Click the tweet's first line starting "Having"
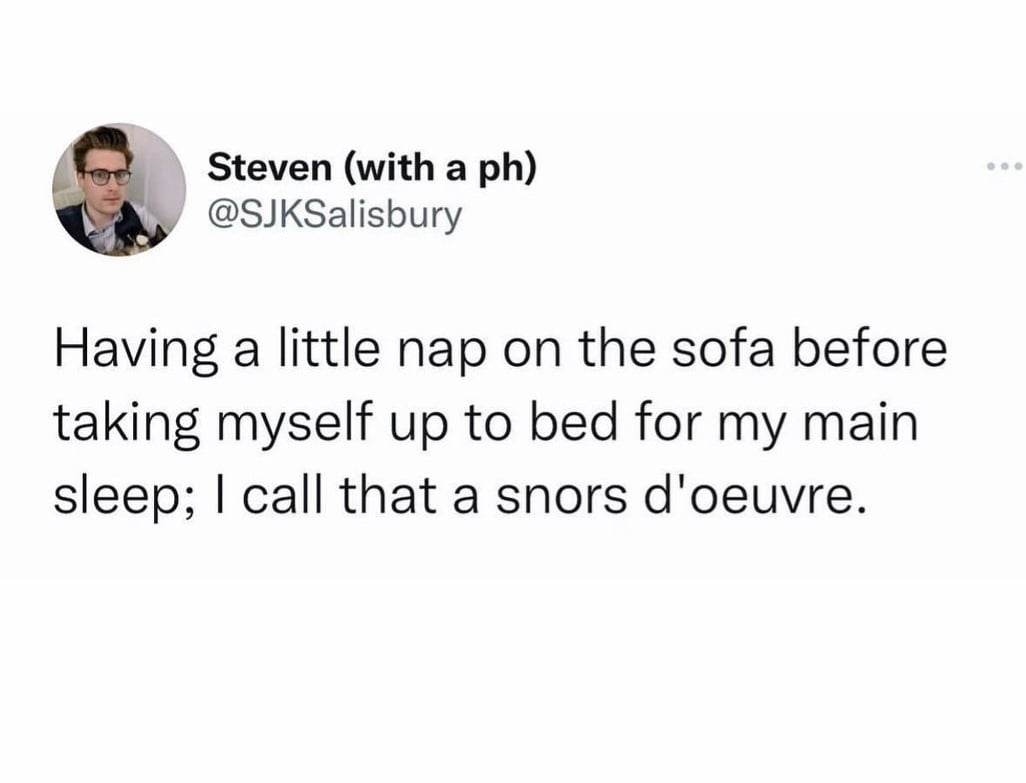 (x=499, y=354)
